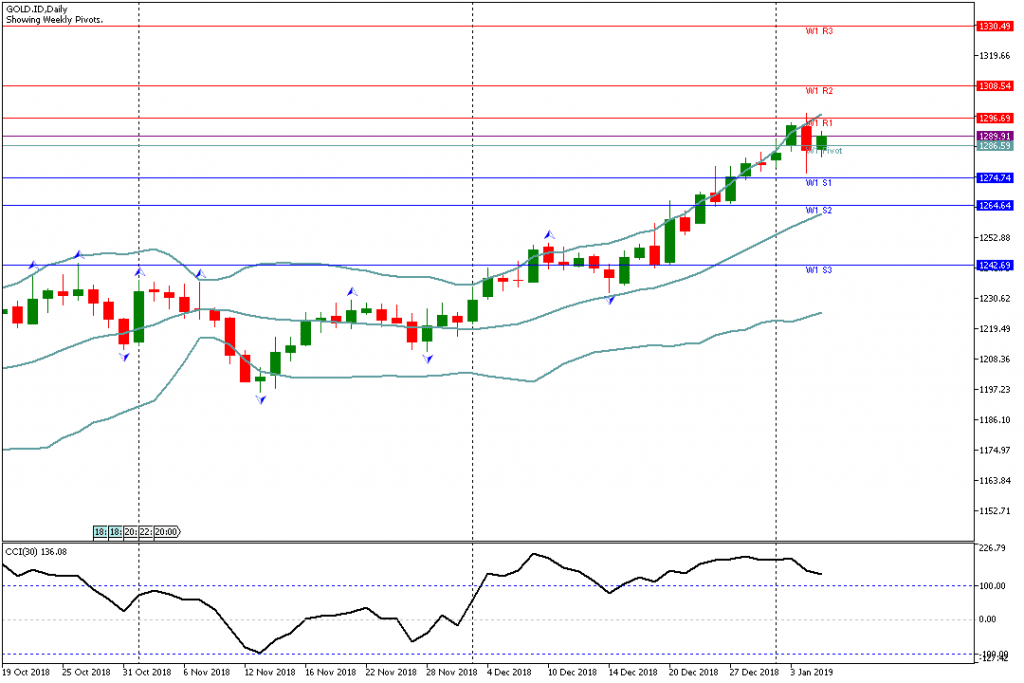The image size is (1024, 683).
Task: Click the event time markers at the chart's bottom-left
Action: pos(136,532)
